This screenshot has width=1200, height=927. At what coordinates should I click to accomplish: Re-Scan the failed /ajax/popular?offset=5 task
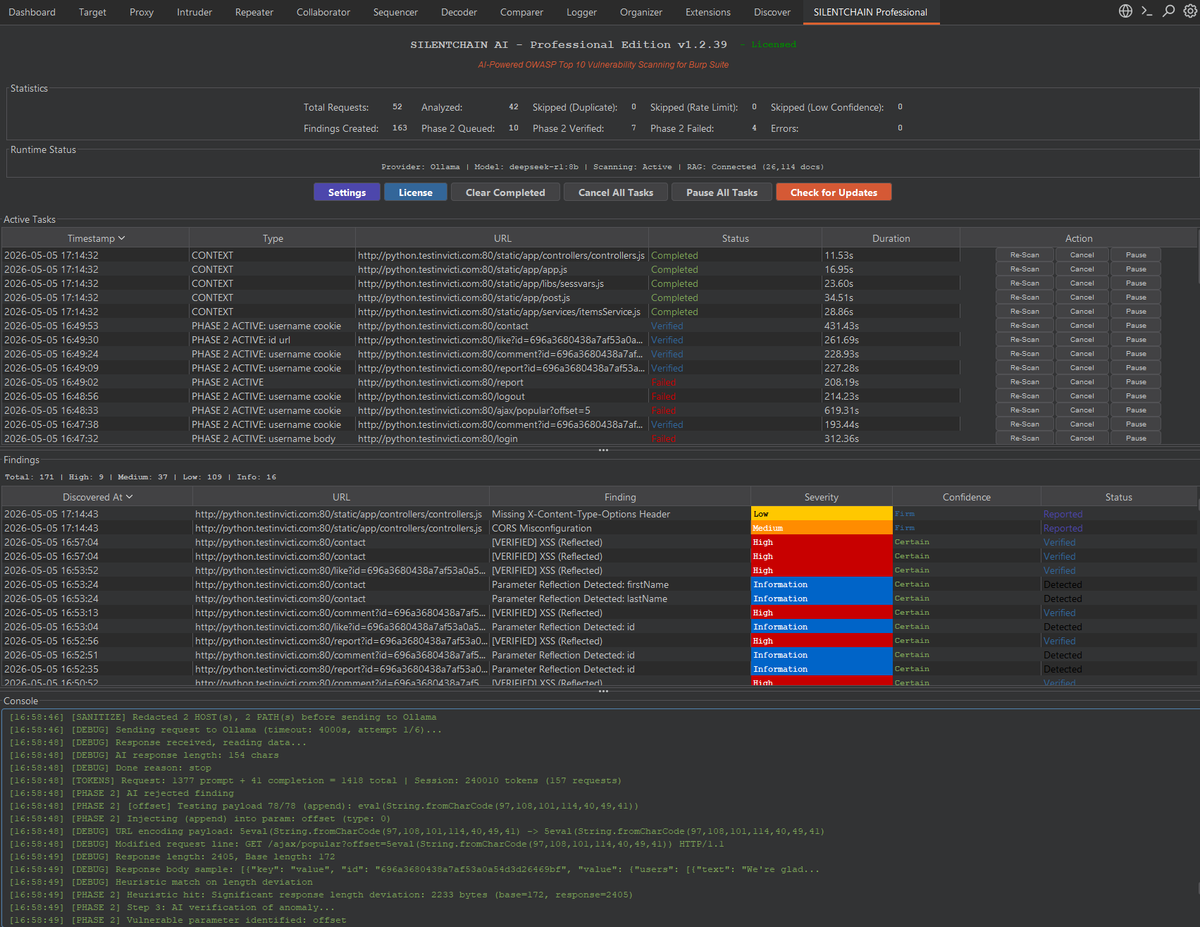(x=1025, y=410)
